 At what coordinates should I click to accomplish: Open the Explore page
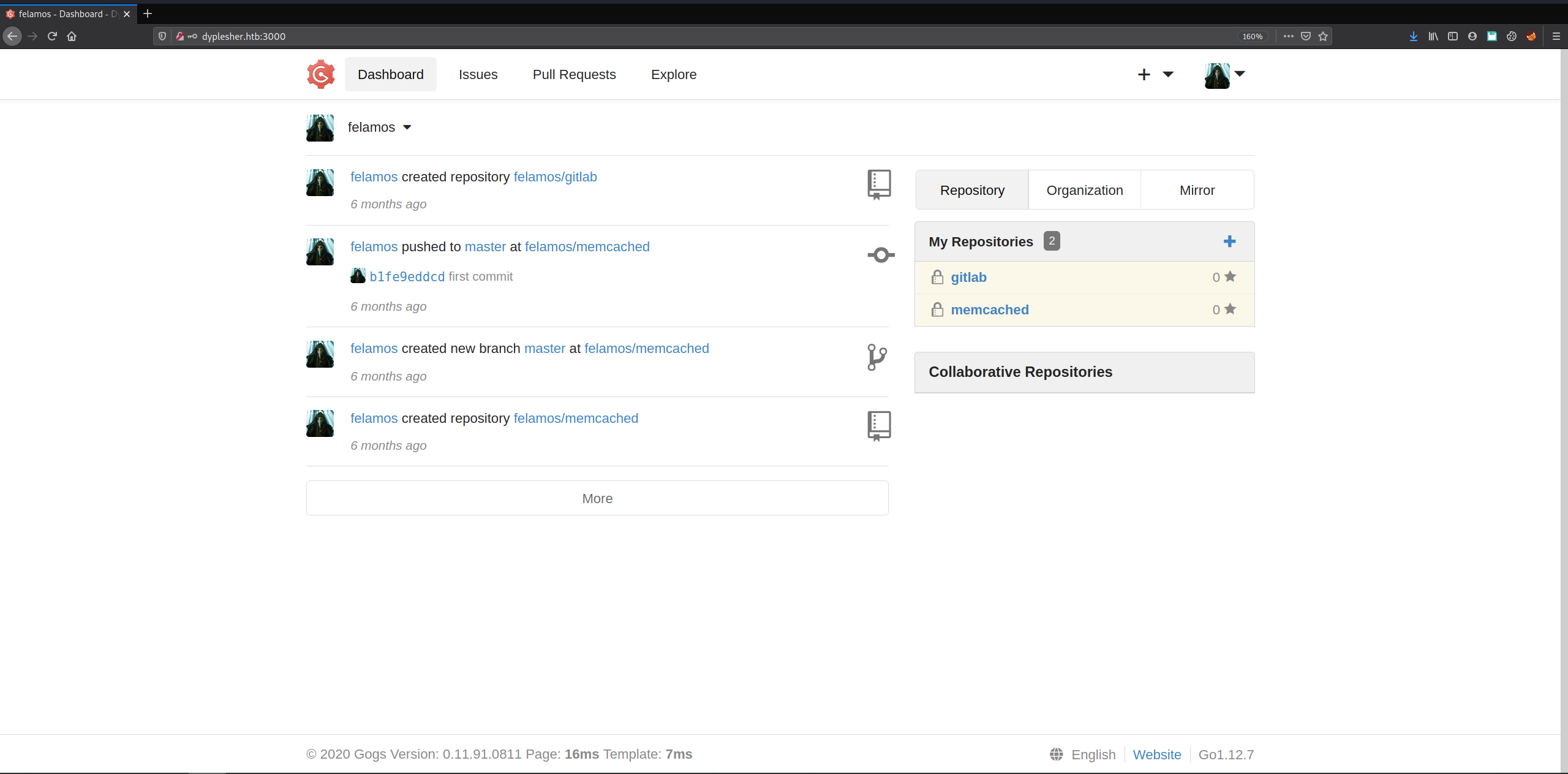[674, 74]
